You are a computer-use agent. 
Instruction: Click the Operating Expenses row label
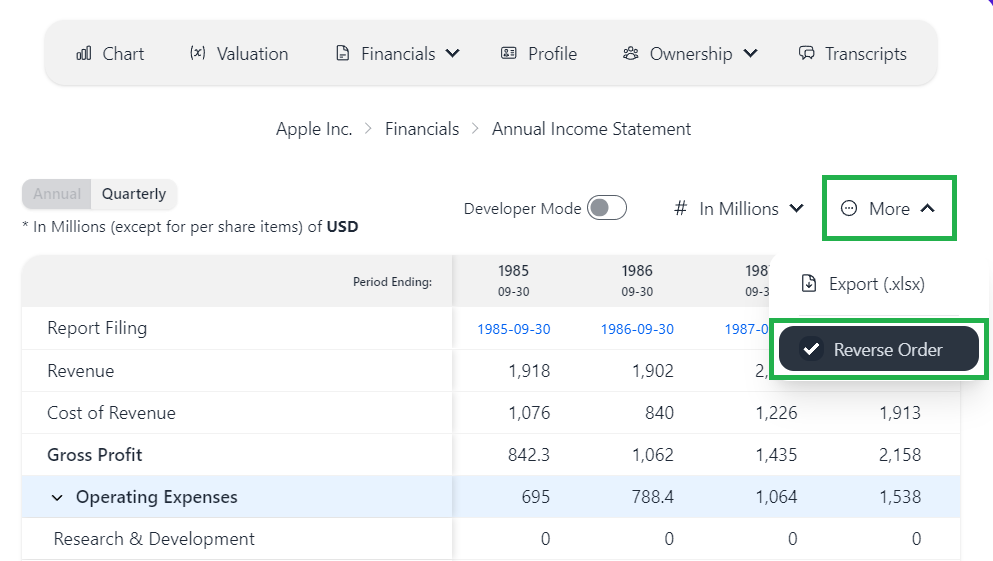[x=157, y=497]
